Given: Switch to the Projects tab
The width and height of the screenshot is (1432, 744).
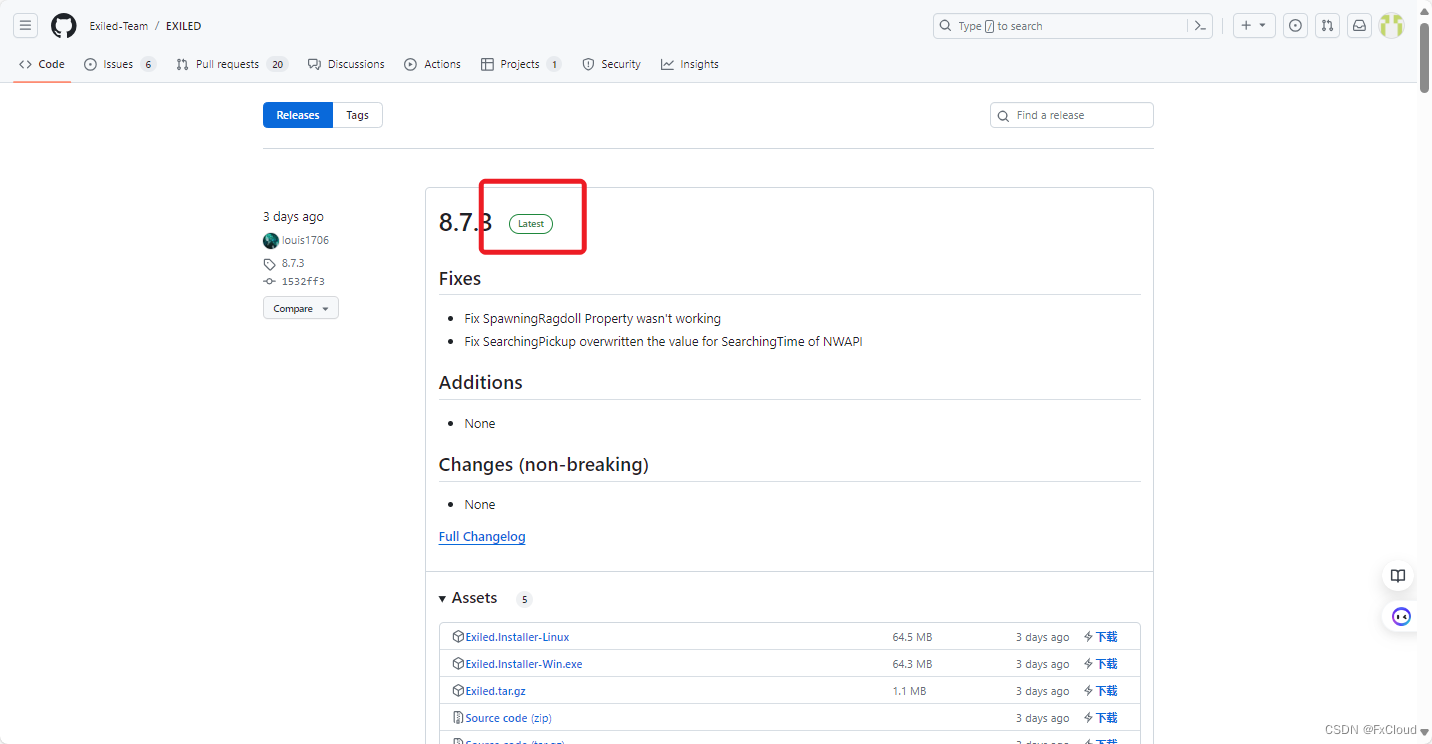Looking at the screenshot, I should point(521,64).
